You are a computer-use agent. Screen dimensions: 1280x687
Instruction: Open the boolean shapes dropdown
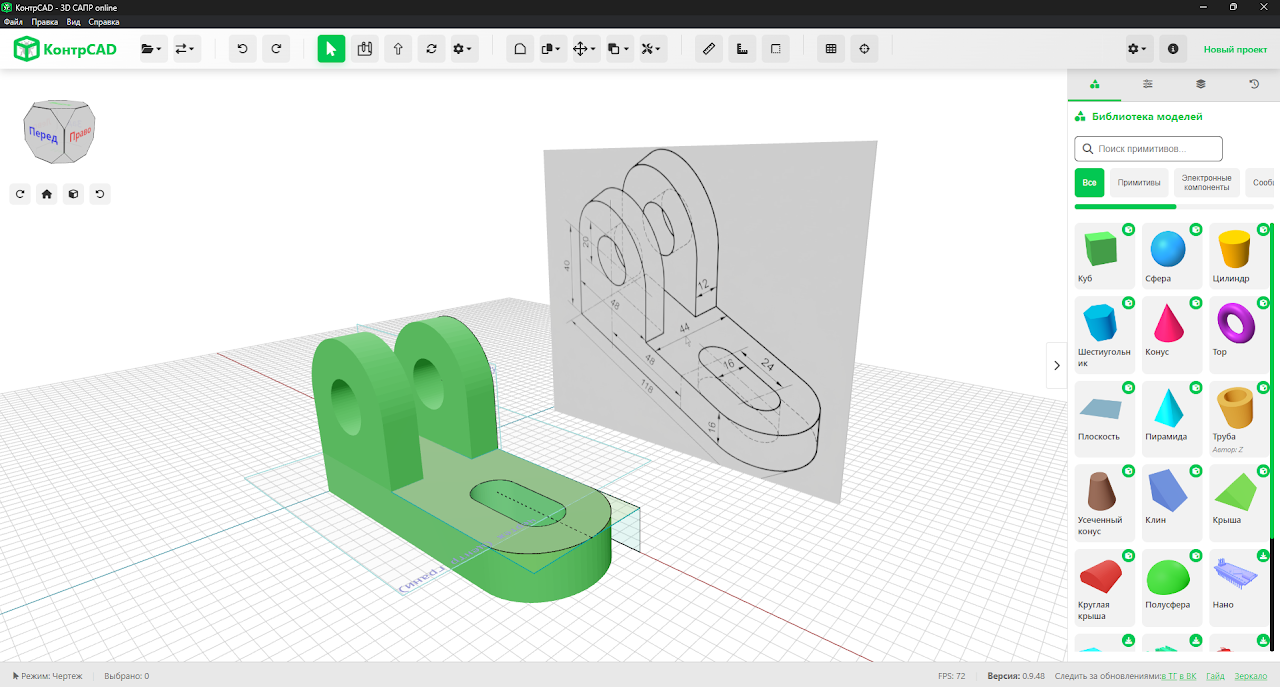[x=552, y=49]
